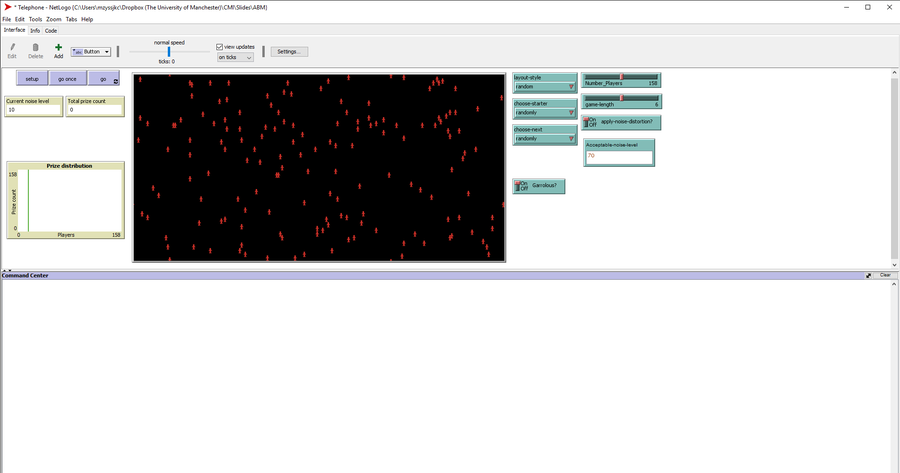Click the interface vertical scrollbar up arrow
The width and height of the screenshot is (900, 473).
(x=894, y=73)
